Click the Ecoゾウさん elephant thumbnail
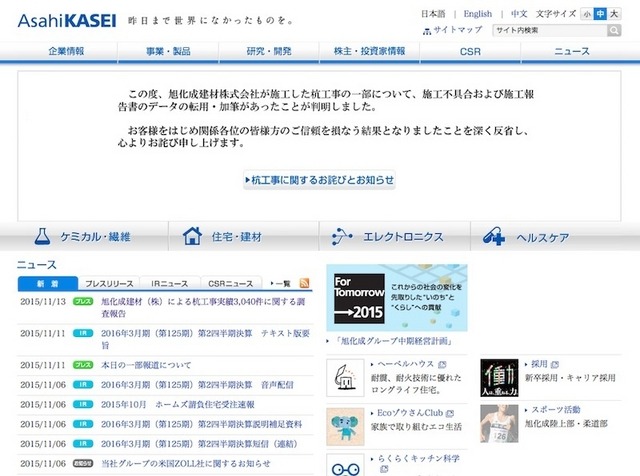The height and width of the screenshot is (476, 640). pyautogui.click(x=345, y=427)
